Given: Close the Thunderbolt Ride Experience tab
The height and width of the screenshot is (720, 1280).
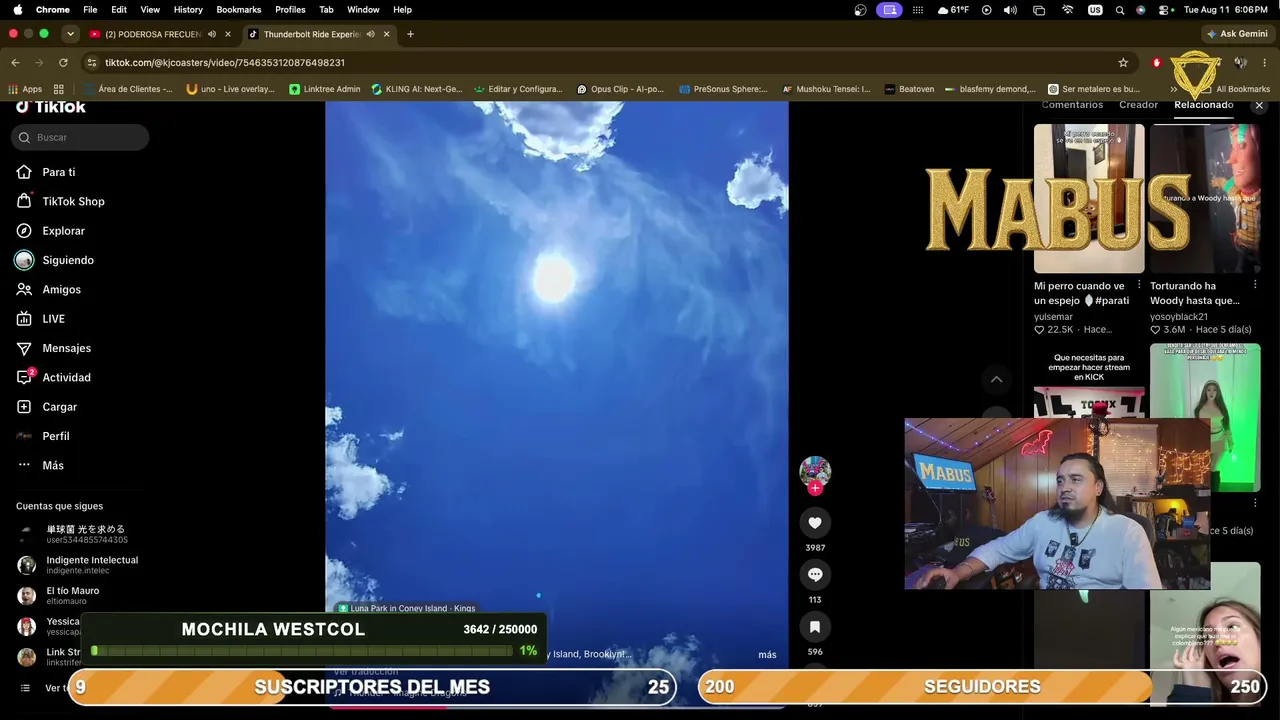Looking at the screenshot, I should 386,34.
